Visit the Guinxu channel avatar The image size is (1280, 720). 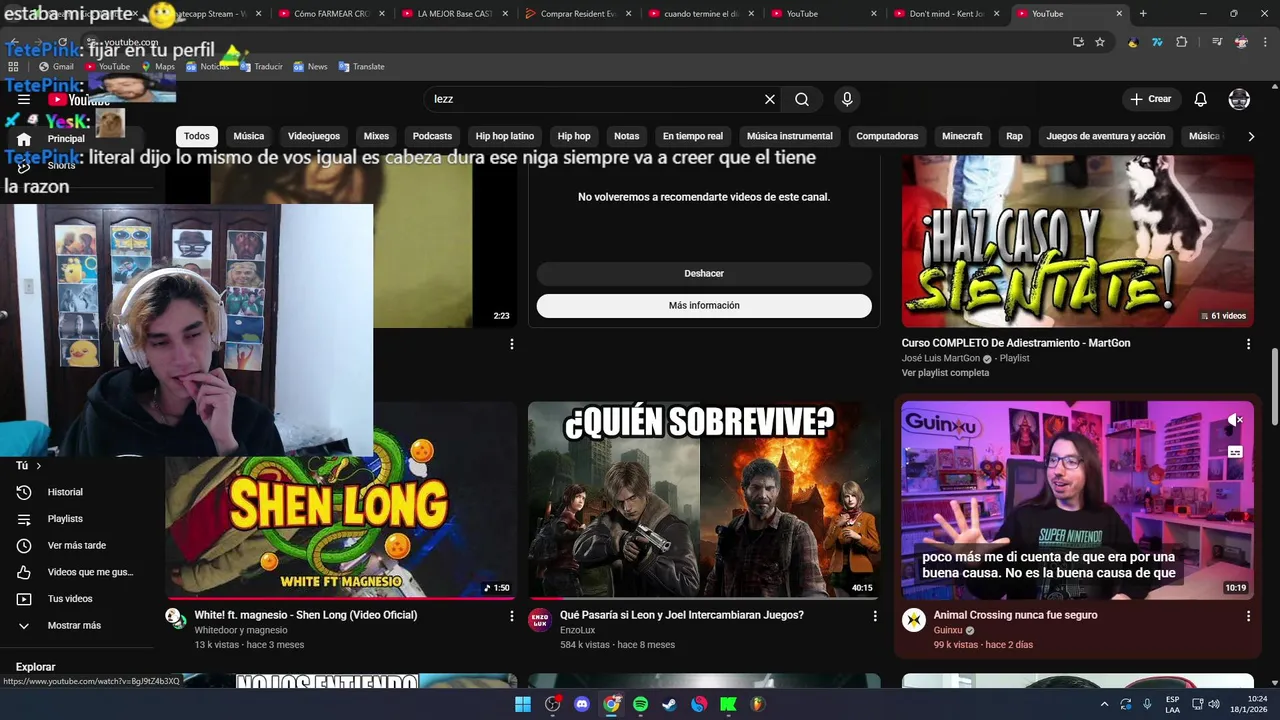click(x=914, y=619)
